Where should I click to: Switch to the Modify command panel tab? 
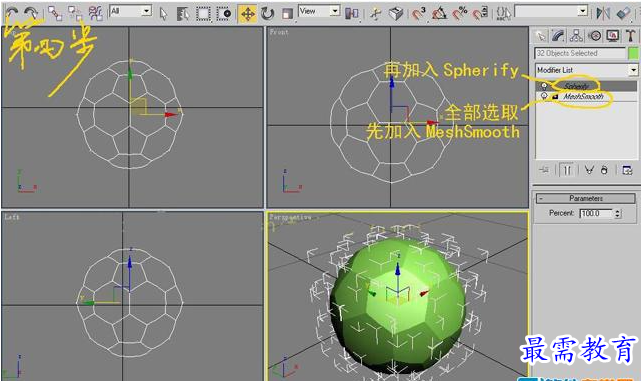click(x=558, y=36)
